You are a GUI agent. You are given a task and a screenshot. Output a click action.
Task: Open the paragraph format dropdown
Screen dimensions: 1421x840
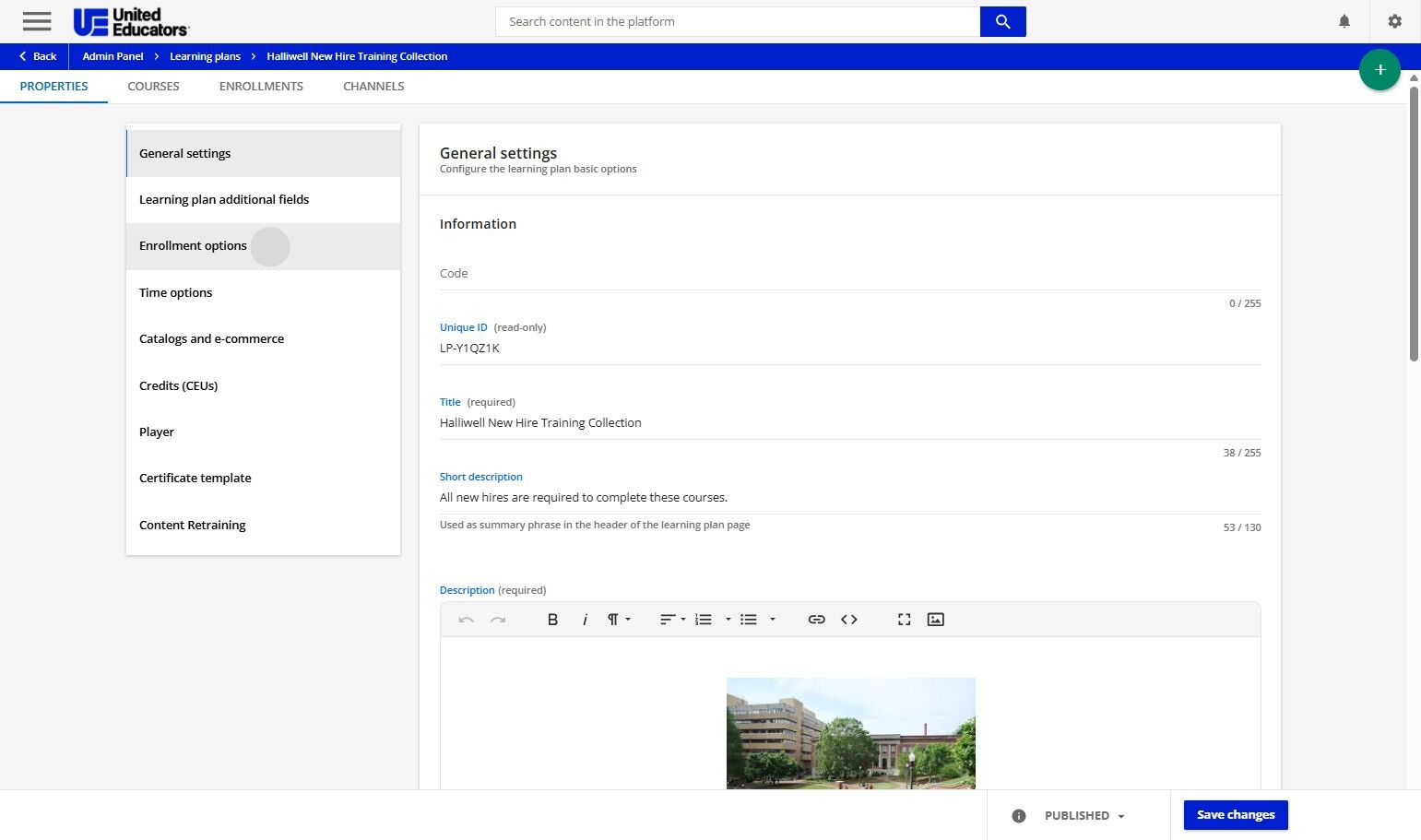619,620
